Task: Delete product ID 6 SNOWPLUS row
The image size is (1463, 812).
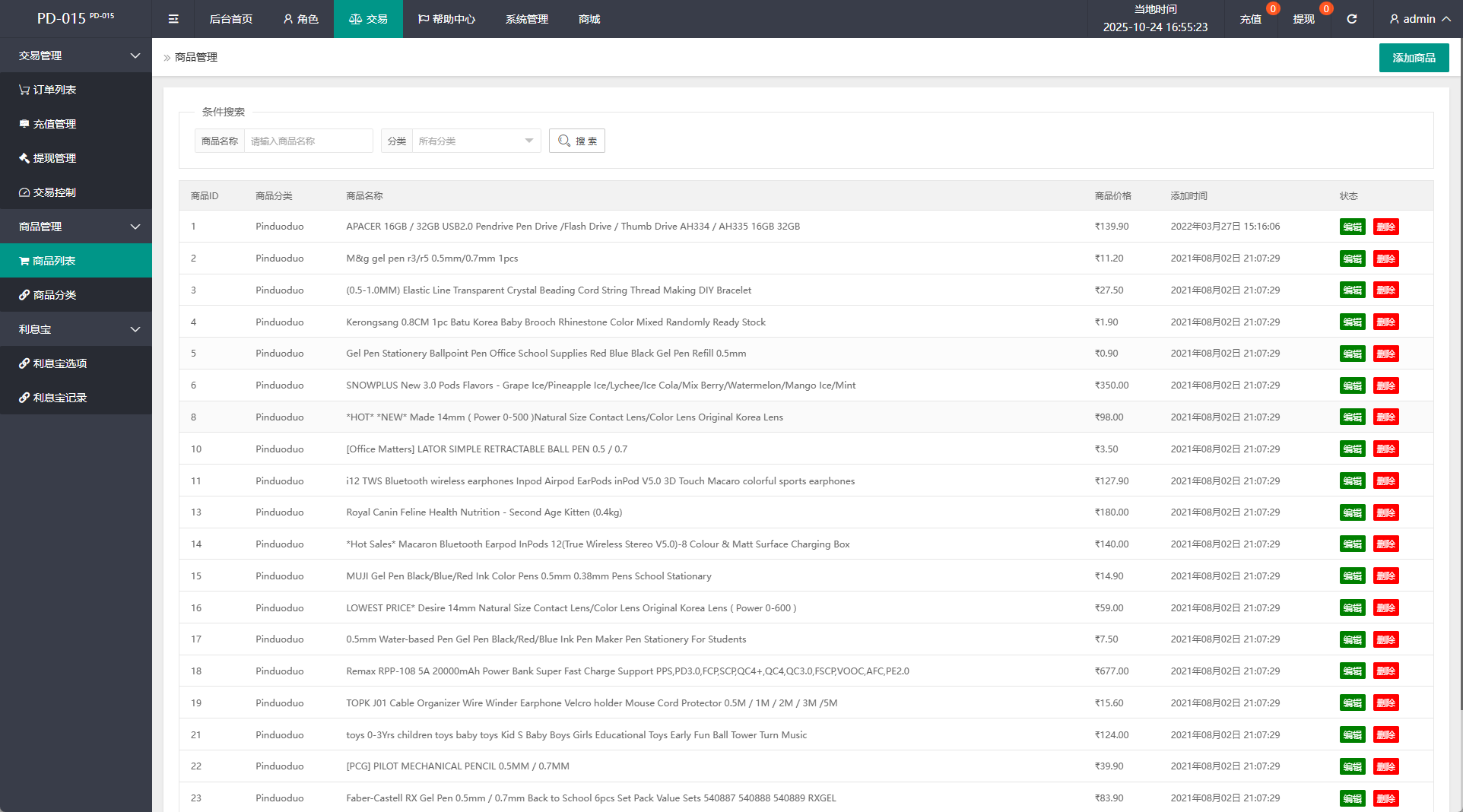Action: click(x=1385, y=385)
